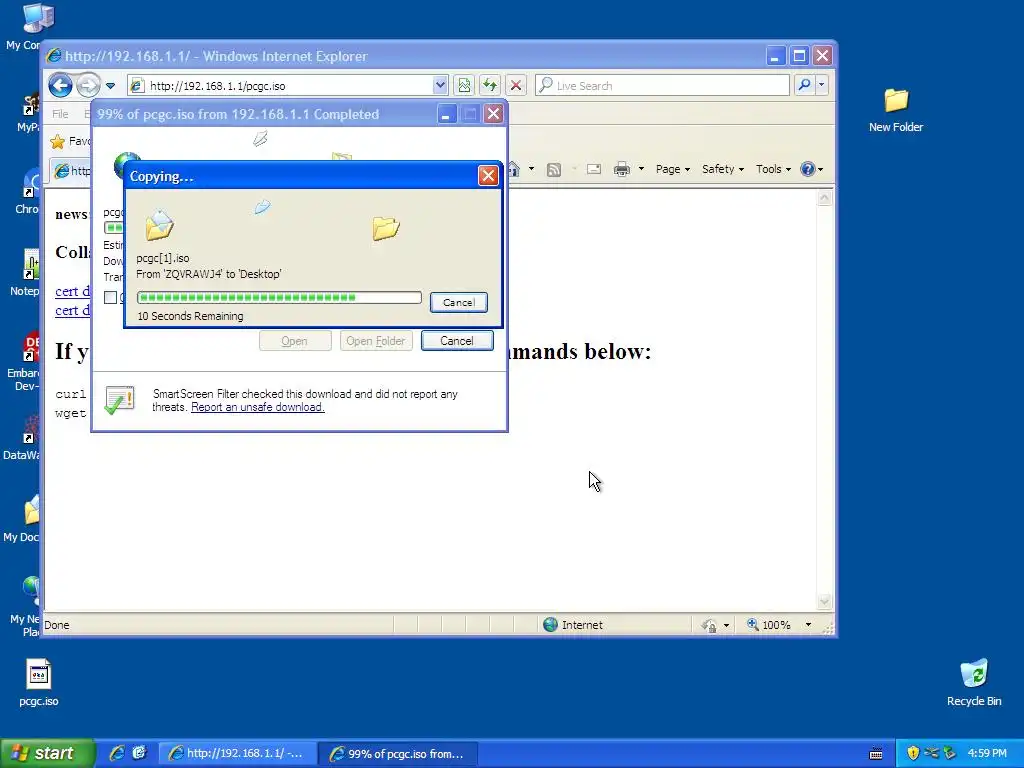Click Report an unsafe download link
The width and height of the screenshot is (1024, 768).
257,407
